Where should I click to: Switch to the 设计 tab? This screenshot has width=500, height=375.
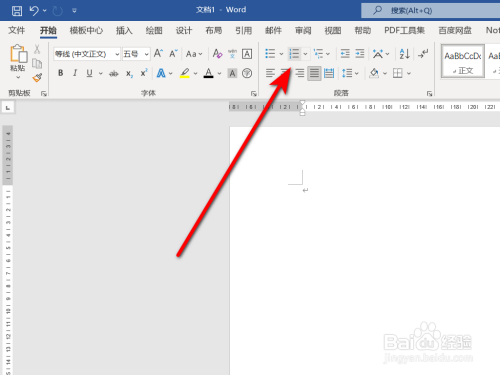[184, 30]
